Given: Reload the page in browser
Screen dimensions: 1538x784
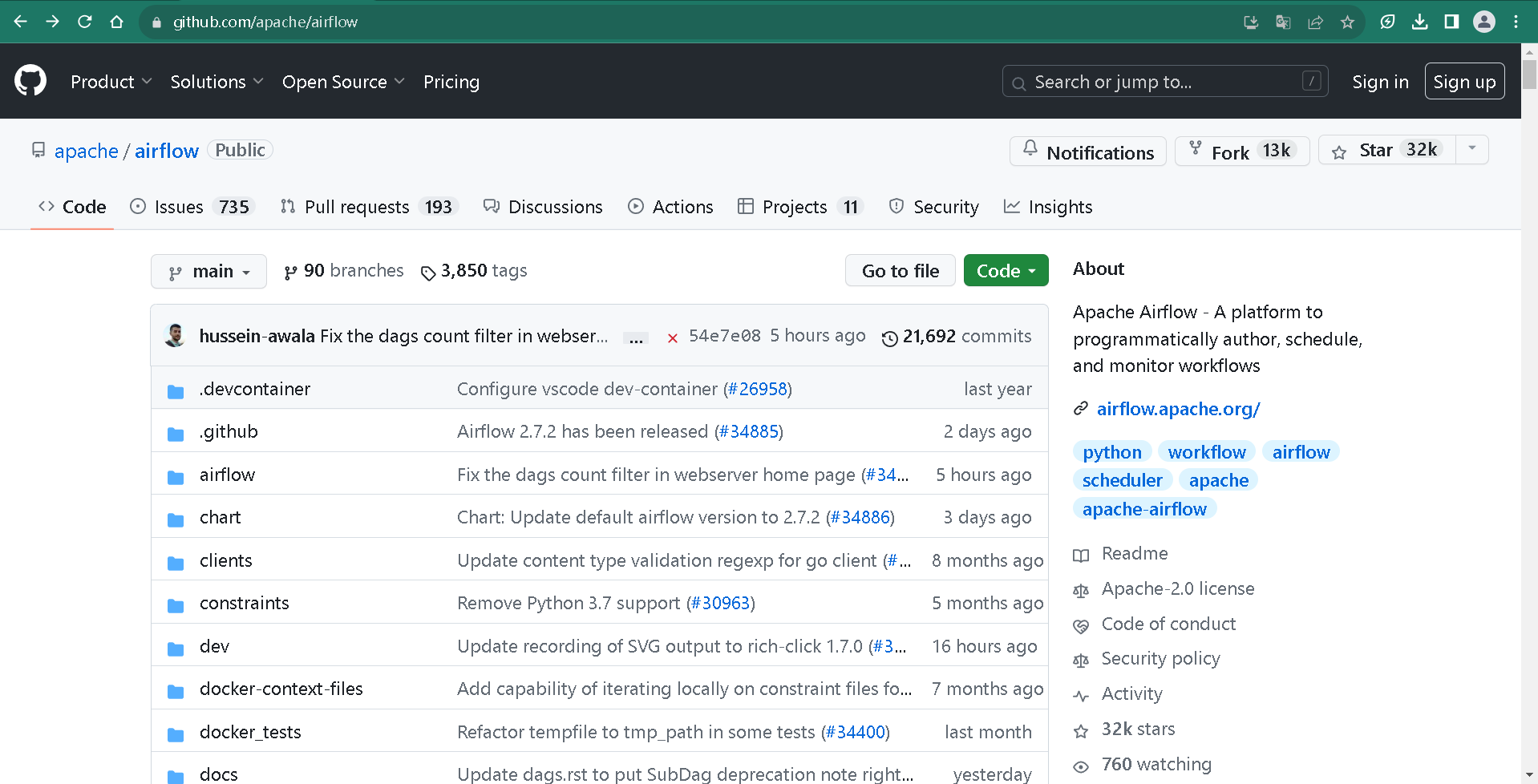Looking at the screenshot, I should [x=84, y=22].
